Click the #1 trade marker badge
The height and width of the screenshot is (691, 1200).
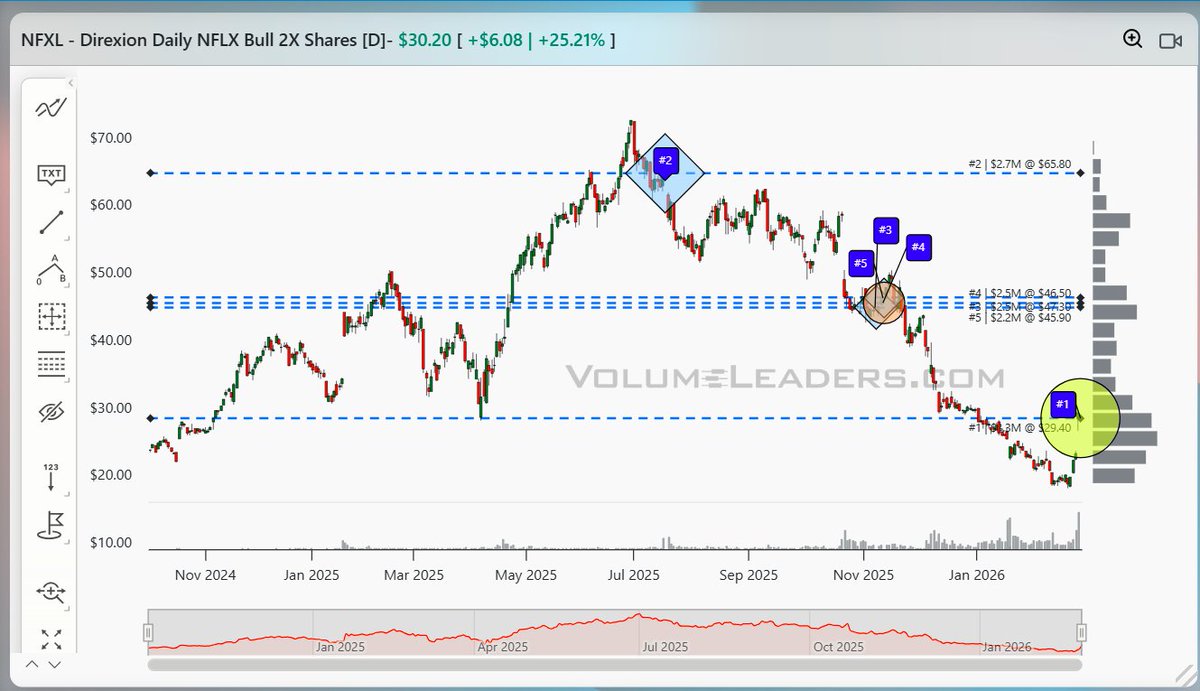coord(1064,404)
